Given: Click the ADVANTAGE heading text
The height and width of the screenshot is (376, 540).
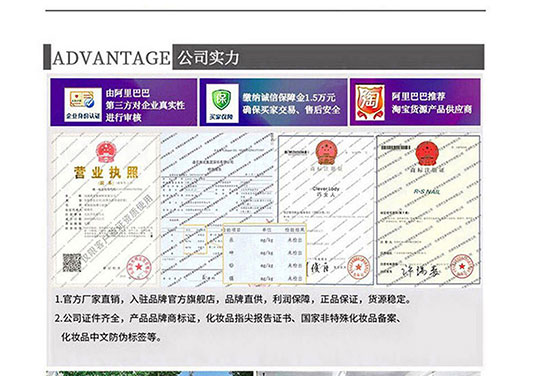Looking at the screenshot, I should (111, 58).
